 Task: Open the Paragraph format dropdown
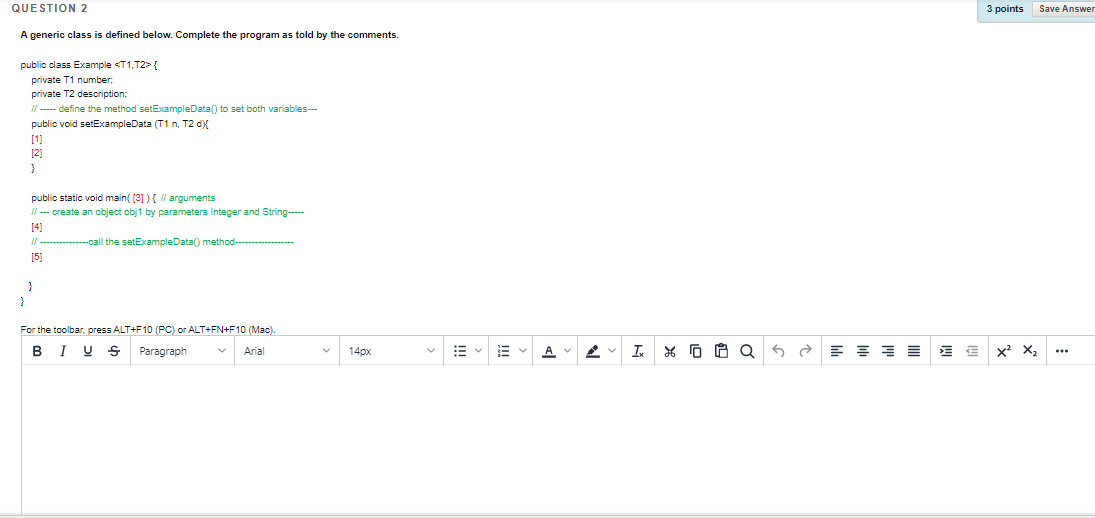tap(182, 351)
